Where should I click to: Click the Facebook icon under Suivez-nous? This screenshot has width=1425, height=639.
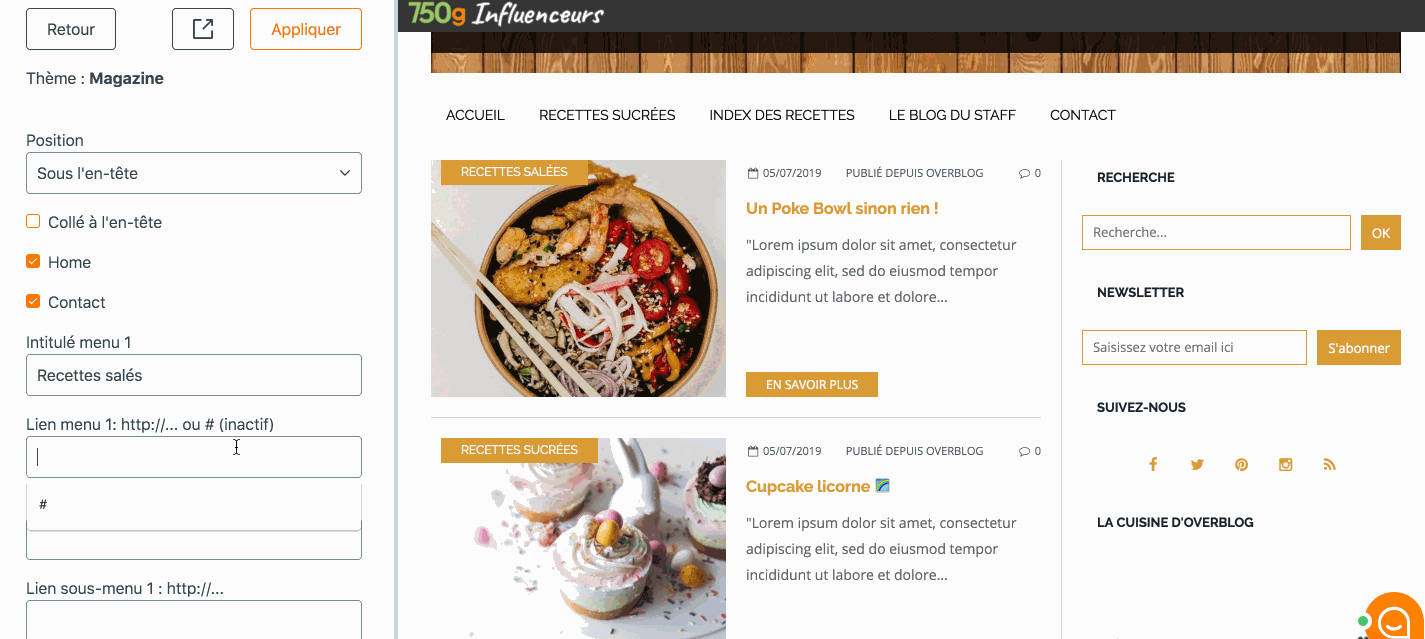tap(1153, 464)
